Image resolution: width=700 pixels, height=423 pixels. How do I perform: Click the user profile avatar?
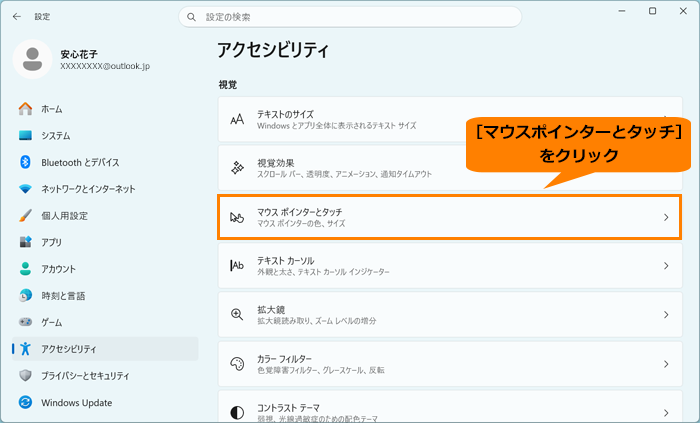pyautogui.click(x=32, y=59)
